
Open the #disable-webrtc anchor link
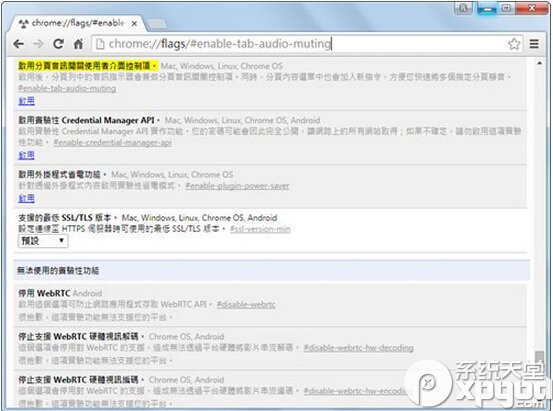[246, 304]
